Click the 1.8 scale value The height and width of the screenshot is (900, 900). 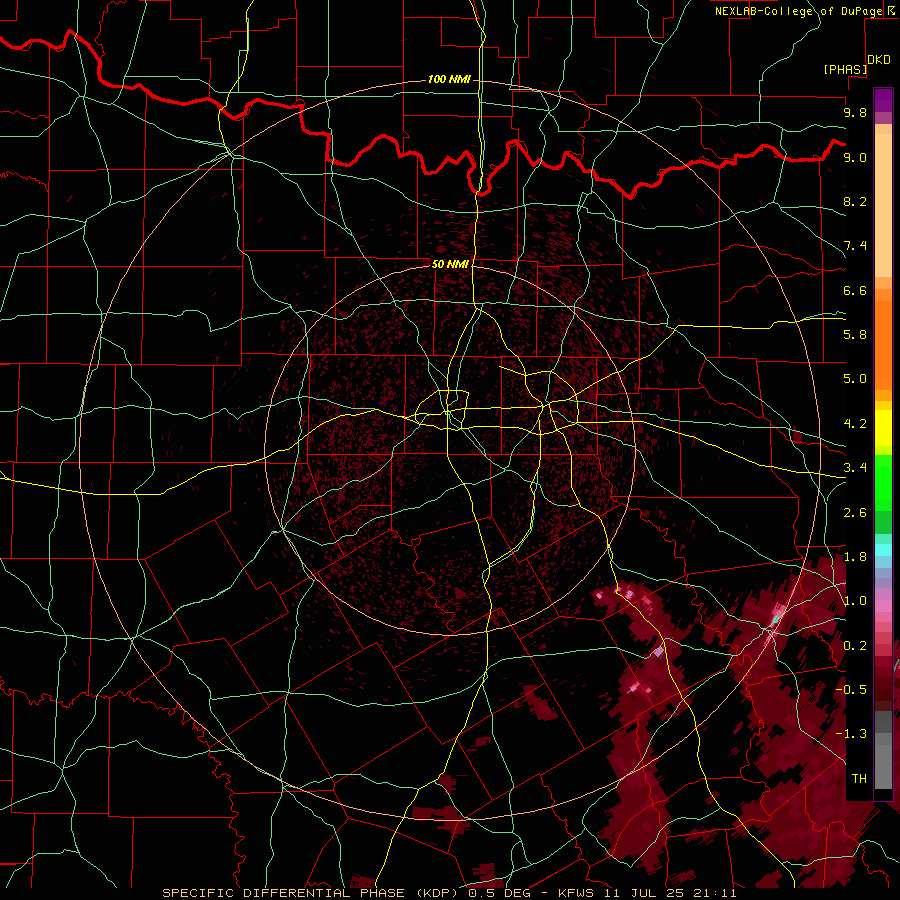click(855, 557)
